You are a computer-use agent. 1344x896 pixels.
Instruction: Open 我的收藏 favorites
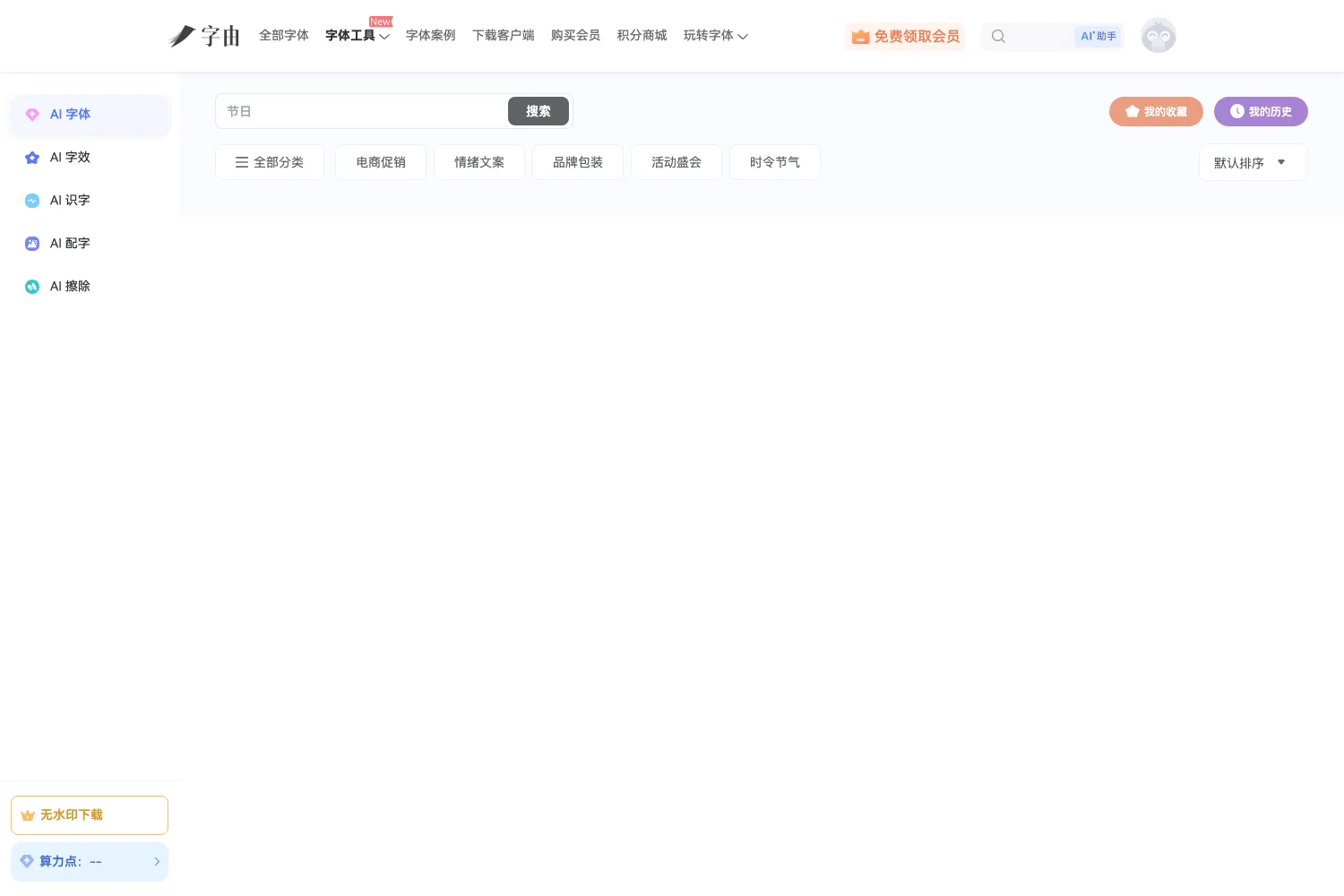tap(1156, 111)
